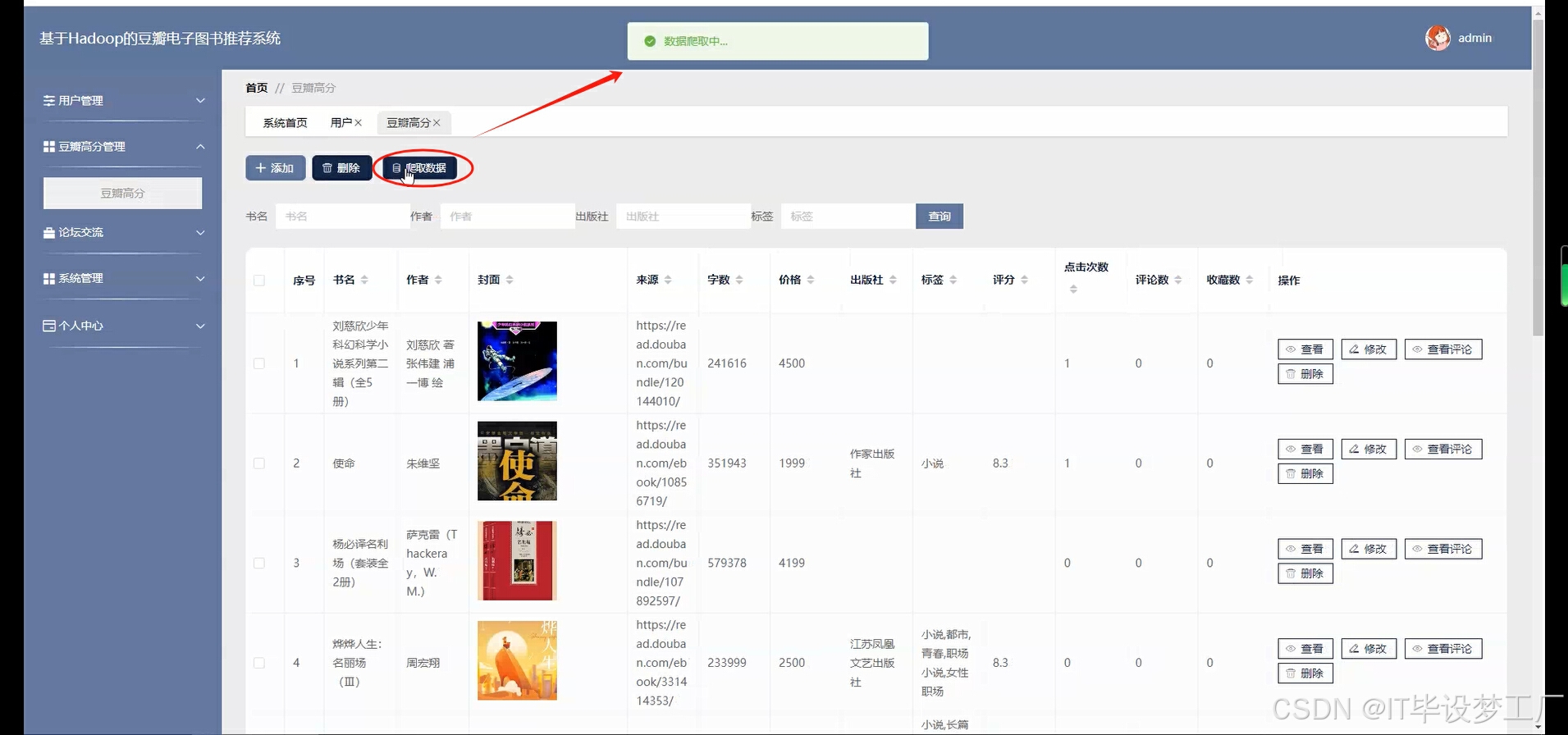This screenshot has width=1568, height=735.
Task: Open the 豆瓣高分 sidebar submenu item
Action: 122,193
